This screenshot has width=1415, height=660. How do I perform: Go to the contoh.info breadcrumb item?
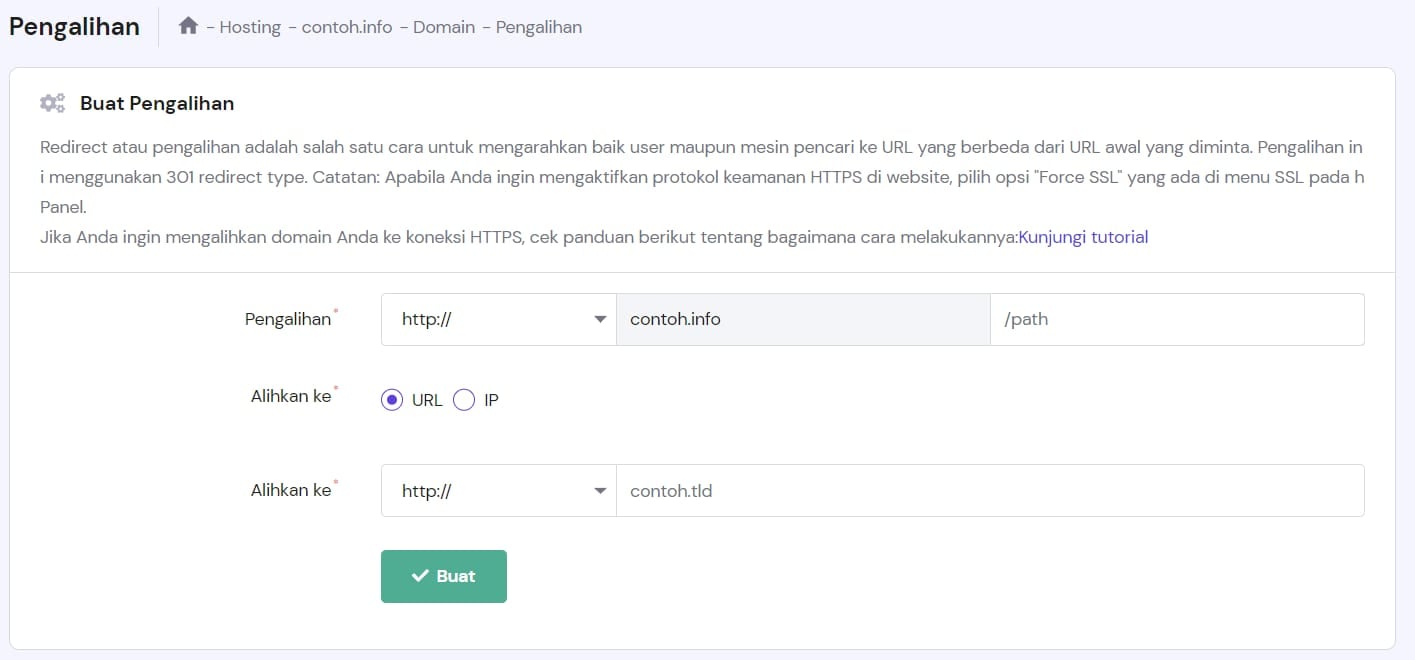[349, 27]
